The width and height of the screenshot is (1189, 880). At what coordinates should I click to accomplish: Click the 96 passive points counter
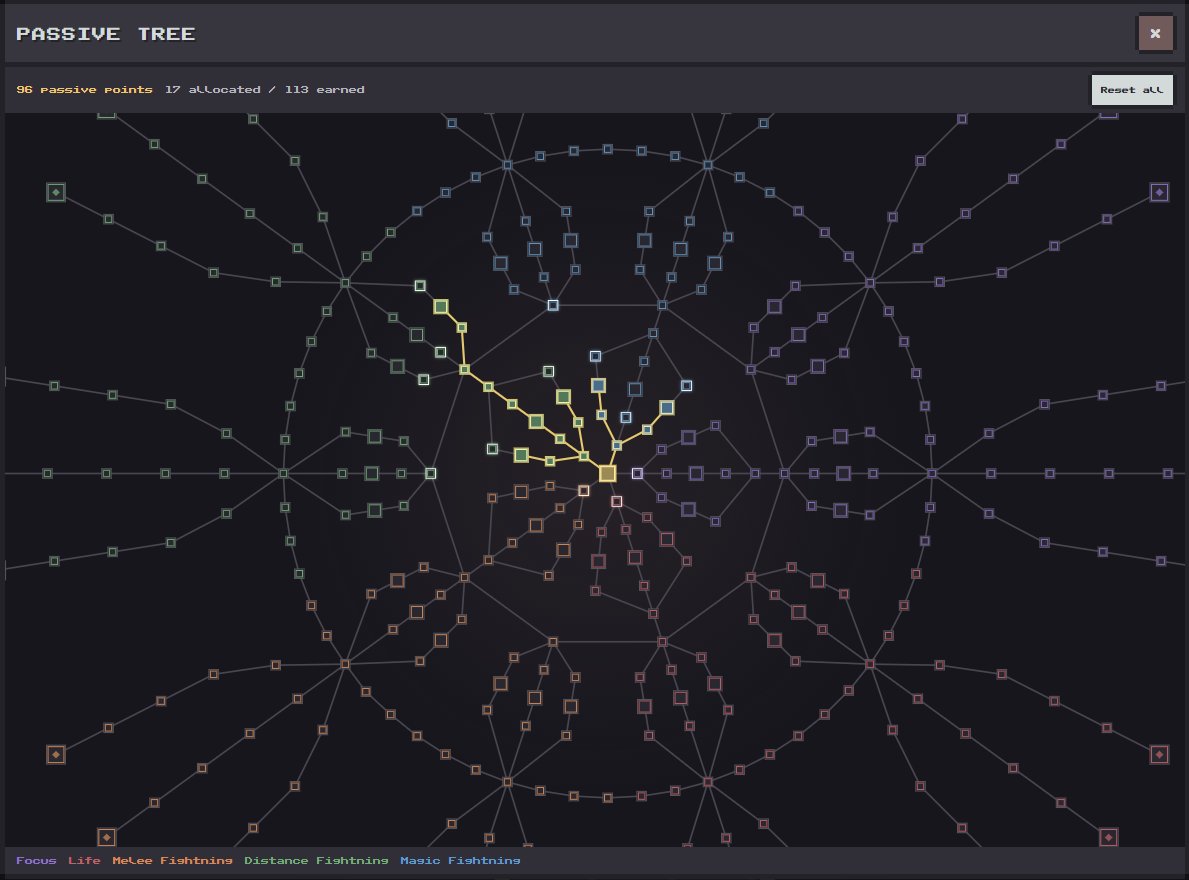tap(84, 89)
